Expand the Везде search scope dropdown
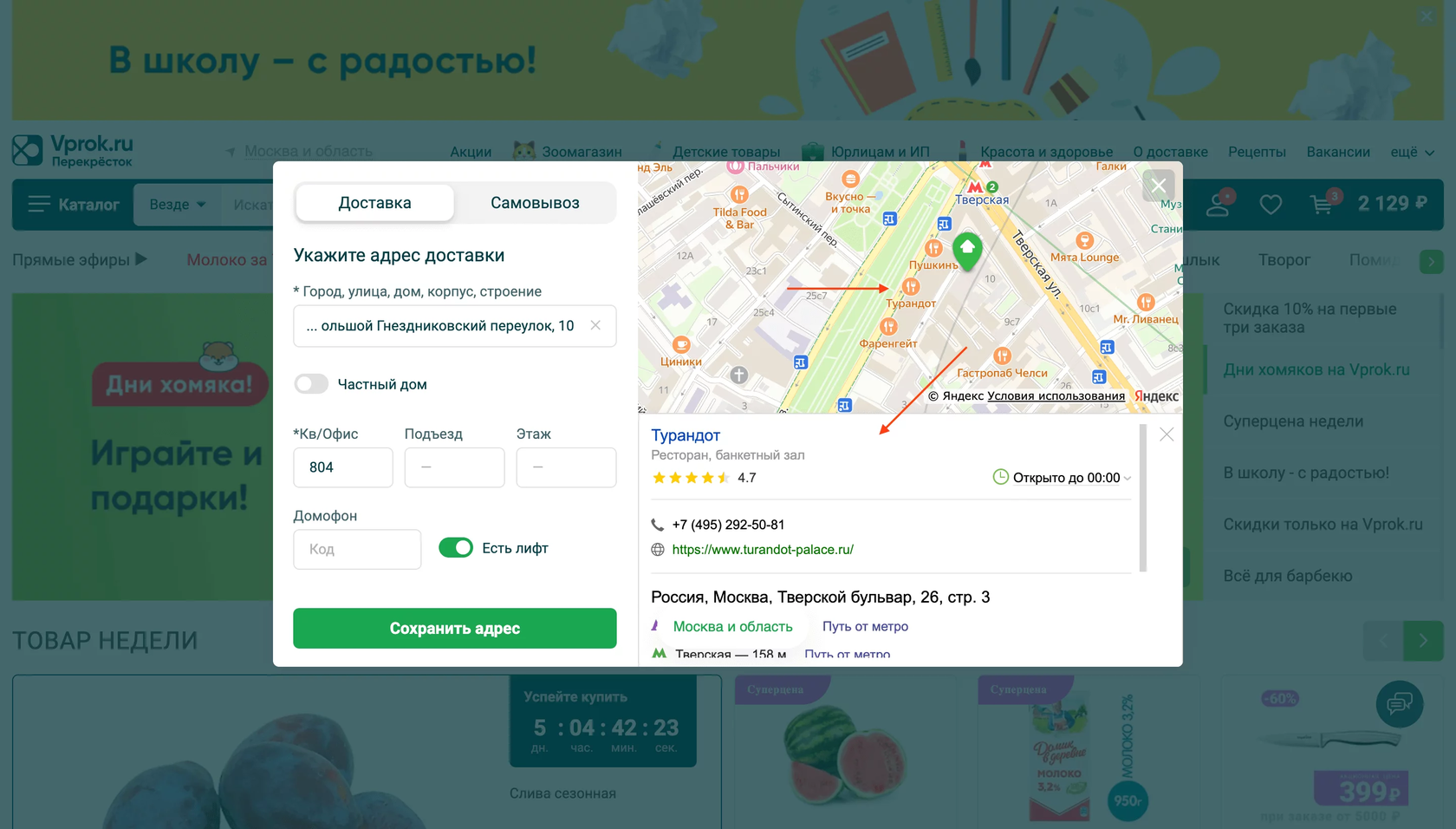Screen dimensions: 1456x829 pyautogui.click(x=178, y=205)
